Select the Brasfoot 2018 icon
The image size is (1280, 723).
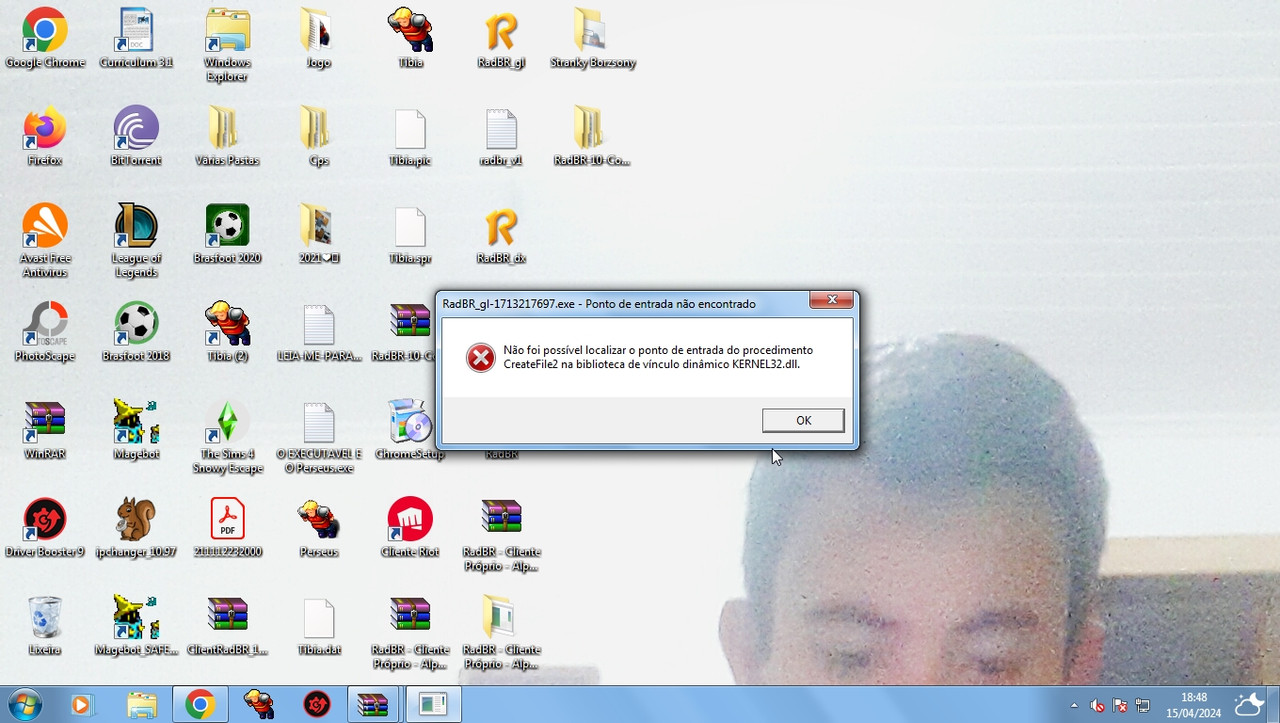136,332
